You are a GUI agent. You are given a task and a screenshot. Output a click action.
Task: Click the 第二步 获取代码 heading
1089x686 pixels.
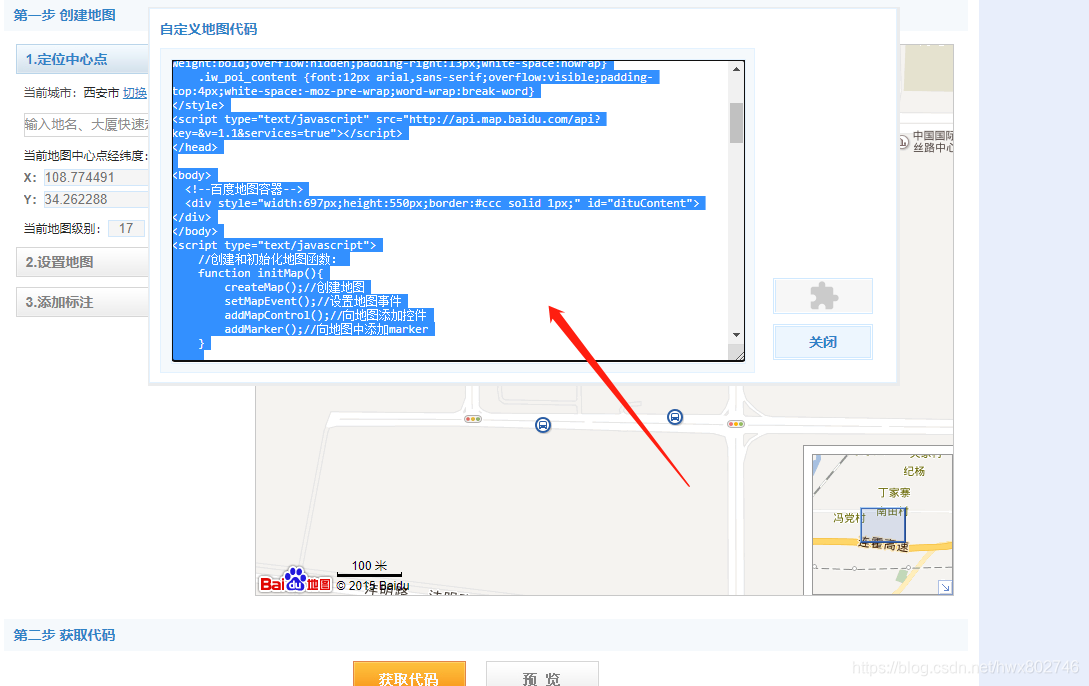pyautogui.click(x=65, y=635)
